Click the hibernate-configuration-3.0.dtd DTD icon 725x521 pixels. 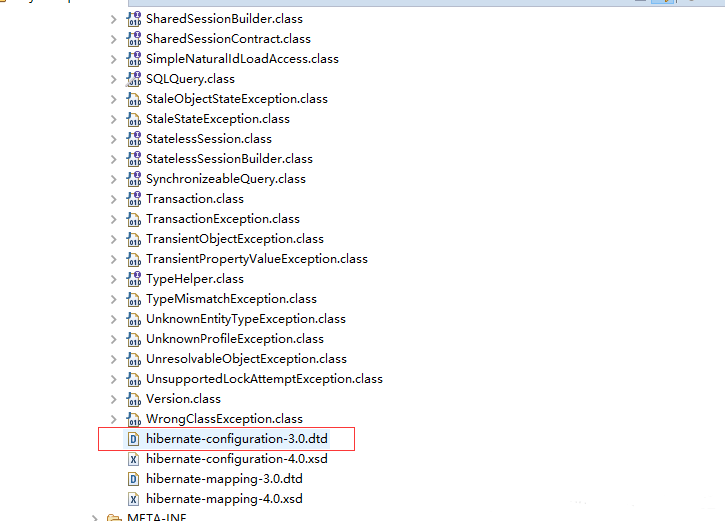point(133,439)
